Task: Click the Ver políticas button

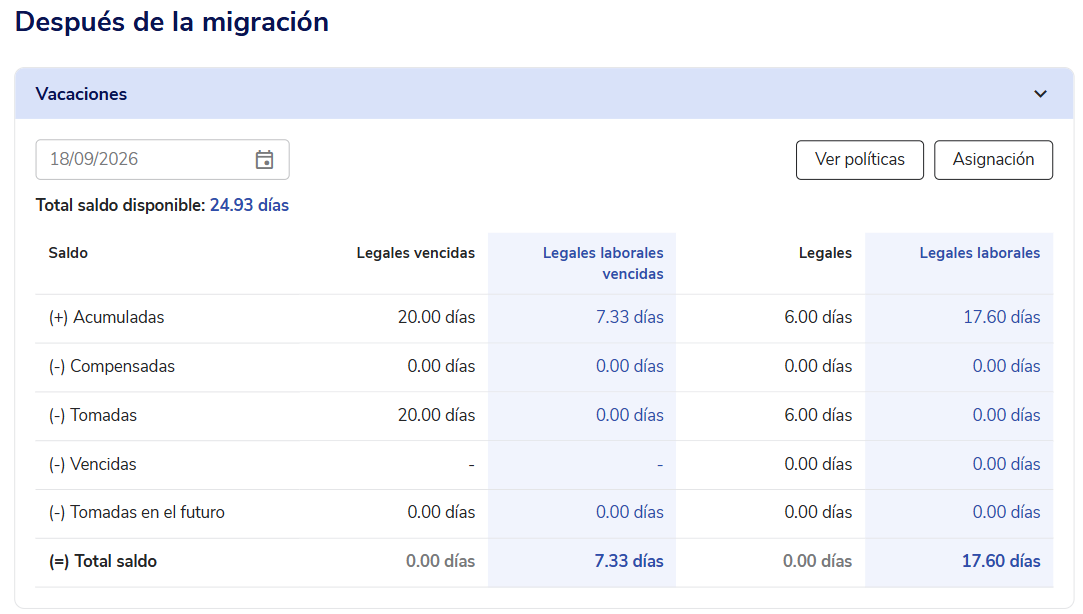Action: tap(859, 160)
